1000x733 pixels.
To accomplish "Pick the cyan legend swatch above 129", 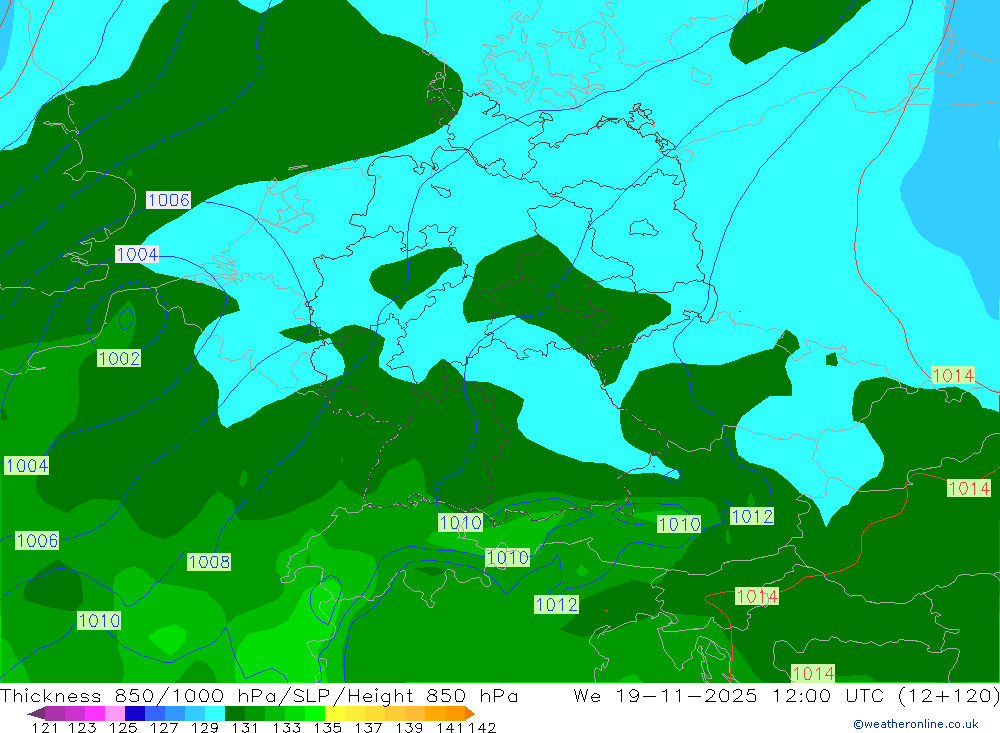I will point(215,713).
